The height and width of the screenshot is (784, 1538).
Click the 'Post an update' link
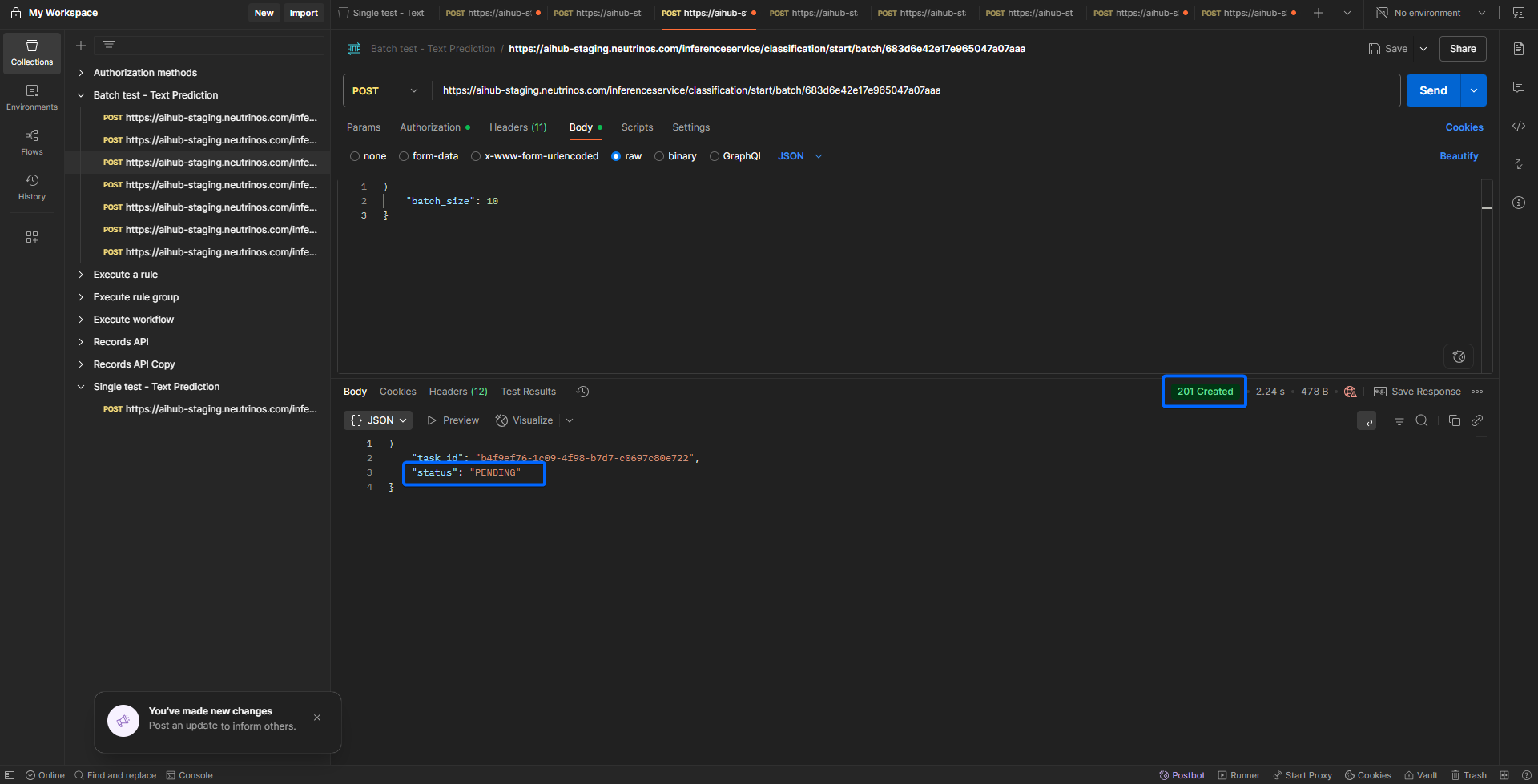[183, 726]
